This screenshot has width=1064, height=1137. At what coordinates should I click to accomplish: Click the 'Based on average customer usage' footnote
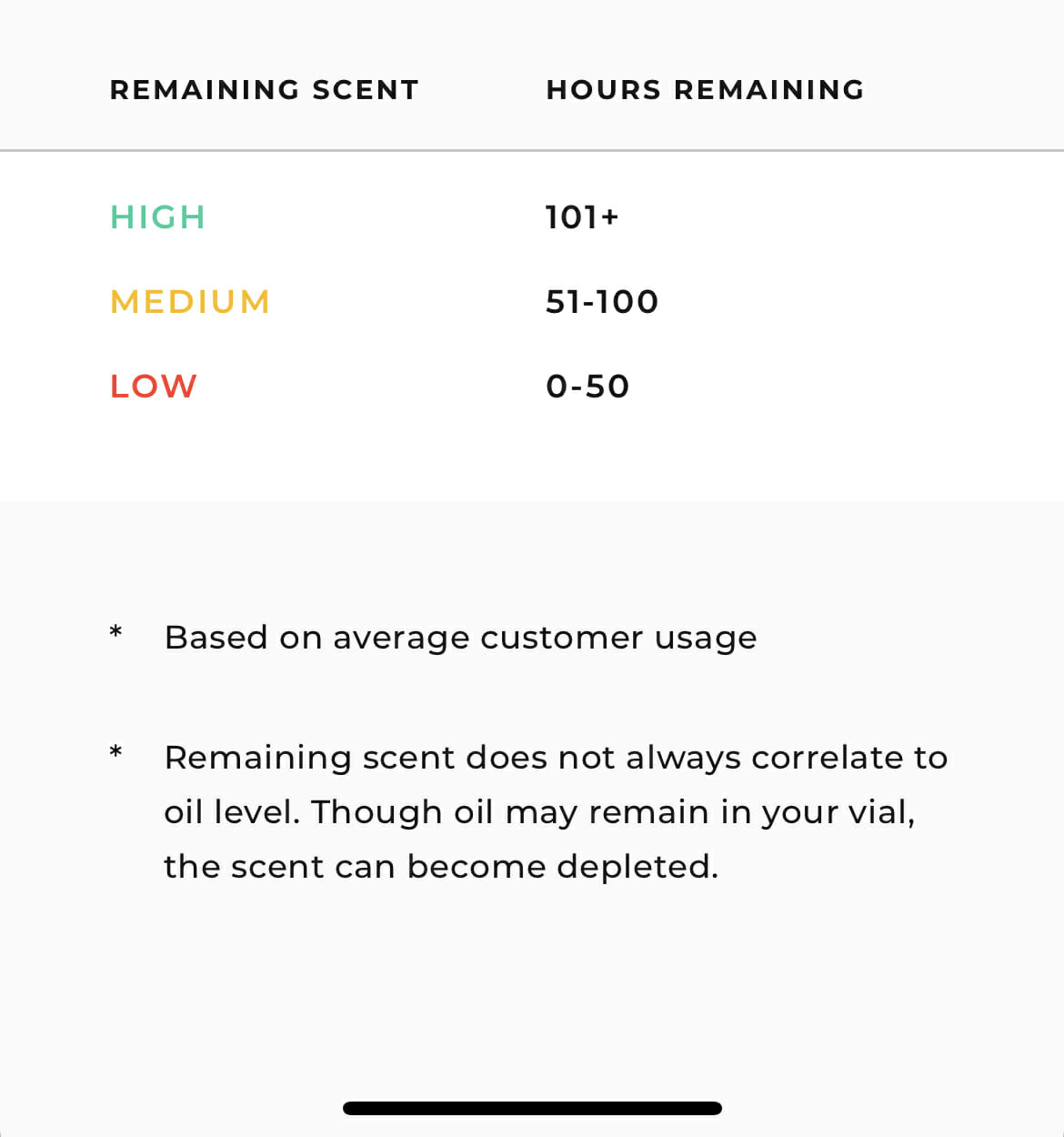pos(460,638)
